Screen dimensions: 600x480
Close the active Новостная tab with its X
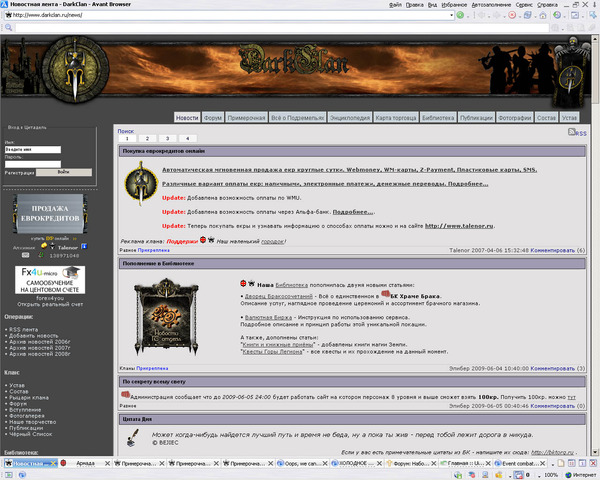[53, 464]
